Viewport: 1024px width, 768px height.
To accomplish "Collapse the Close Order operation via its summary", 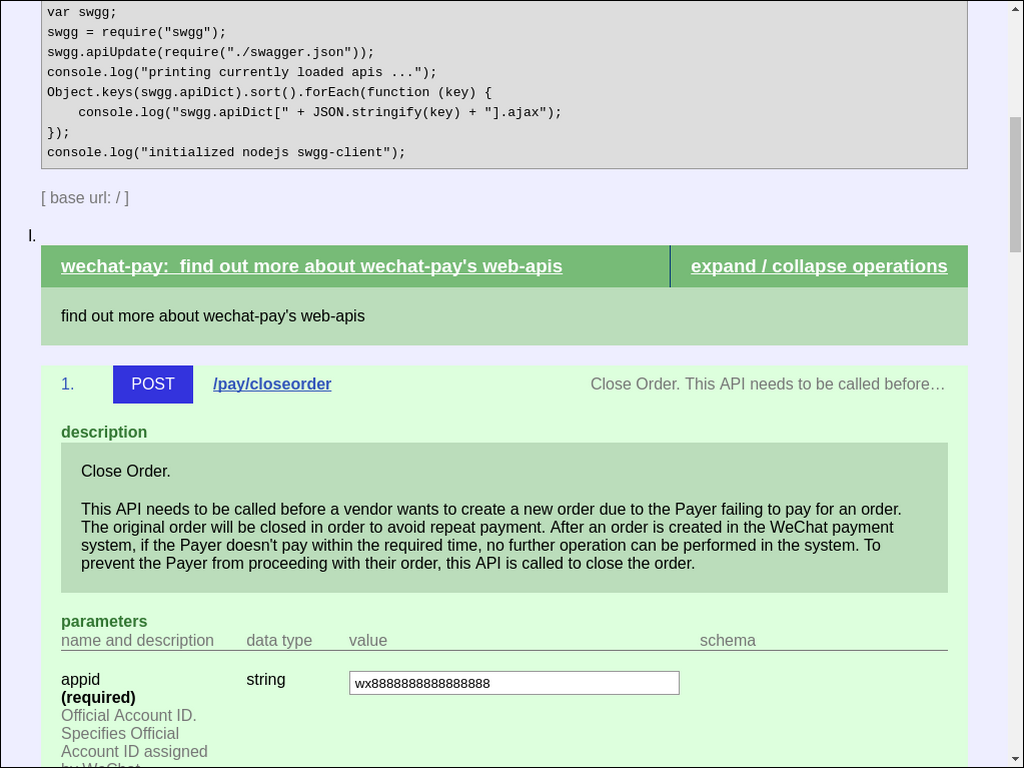I will click(x=768, y=384).
